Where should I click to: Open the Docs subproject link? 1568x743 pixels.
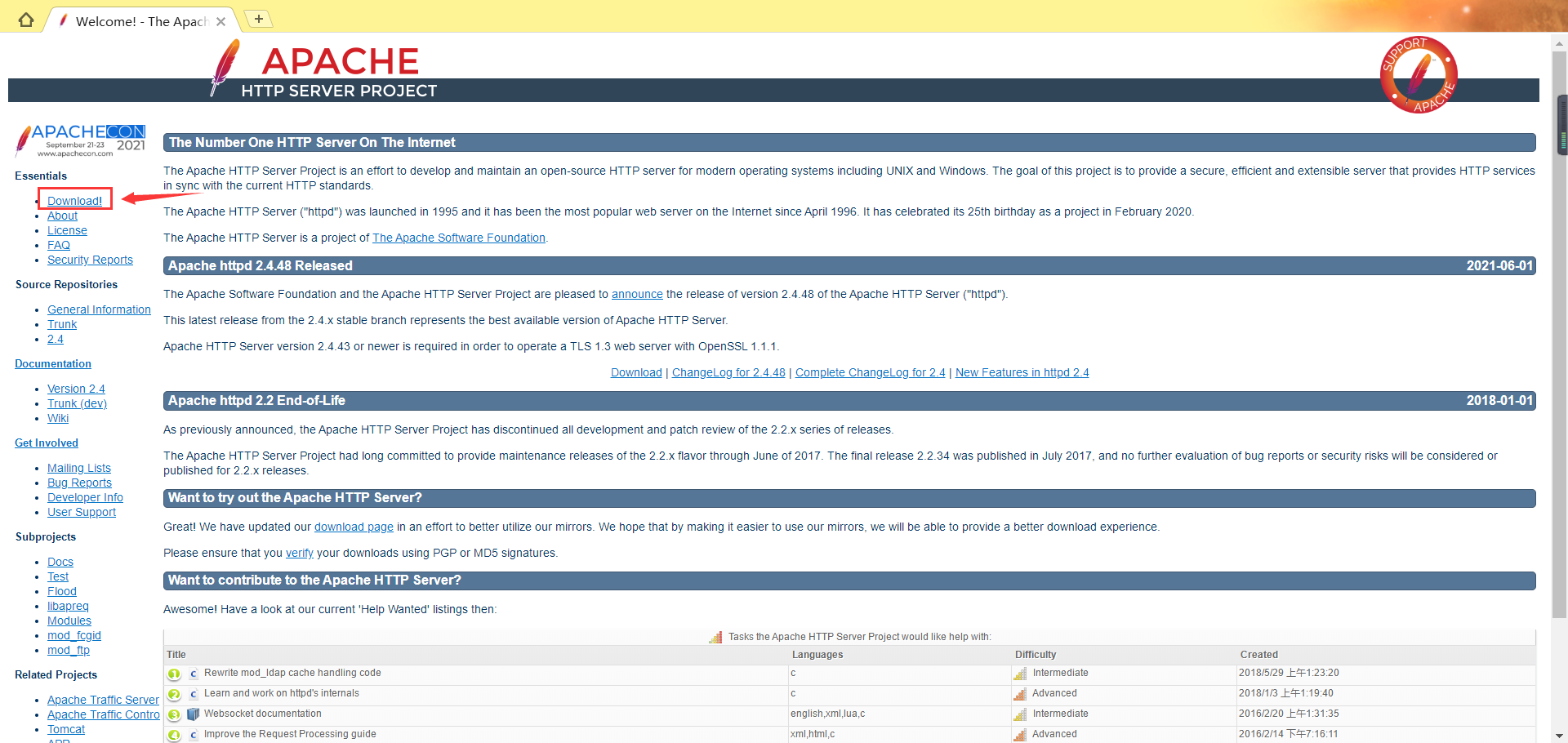click(x=60, y=562)
